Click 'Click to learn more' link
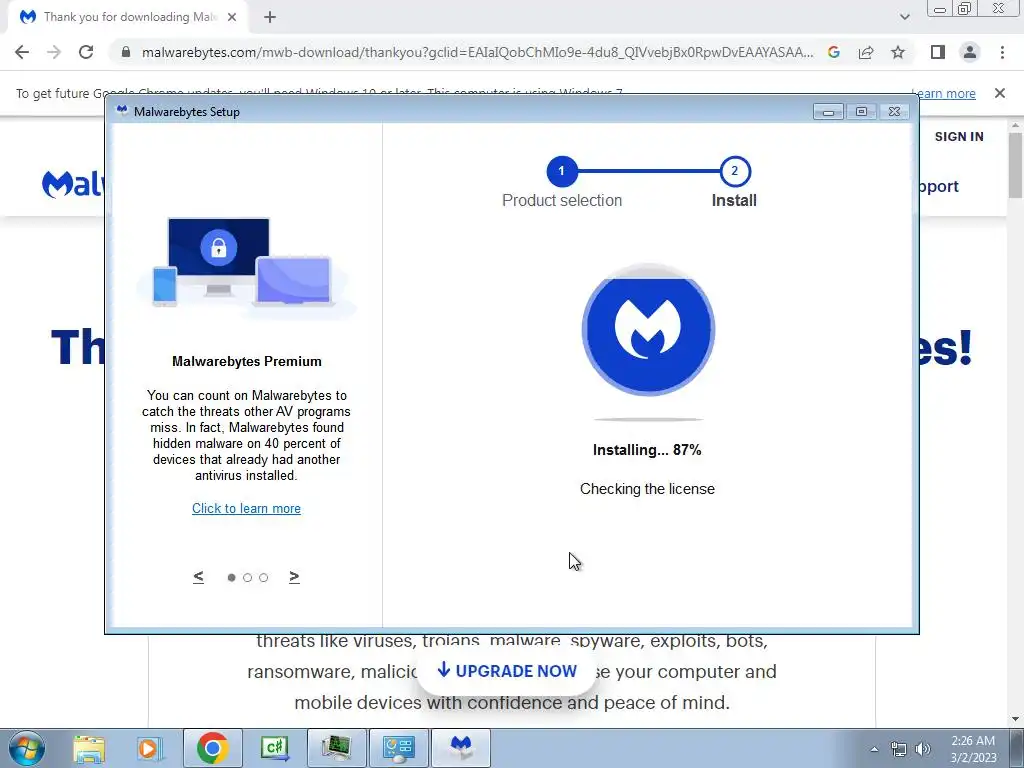Screen dimensions: 1024x768 point(246,508)
